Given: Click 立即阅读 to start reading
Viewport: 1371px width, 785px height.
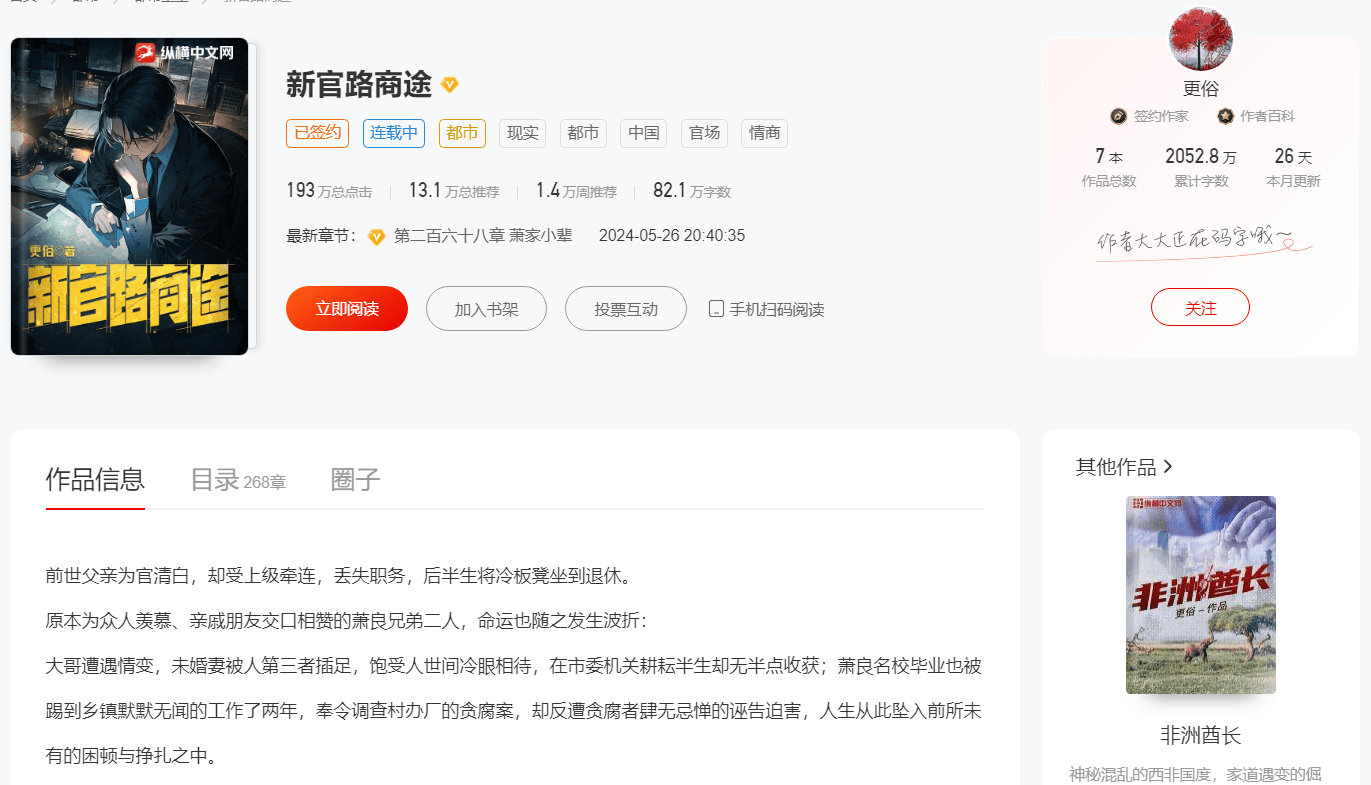Looking at the screenshot, I should tap(347, 309).
